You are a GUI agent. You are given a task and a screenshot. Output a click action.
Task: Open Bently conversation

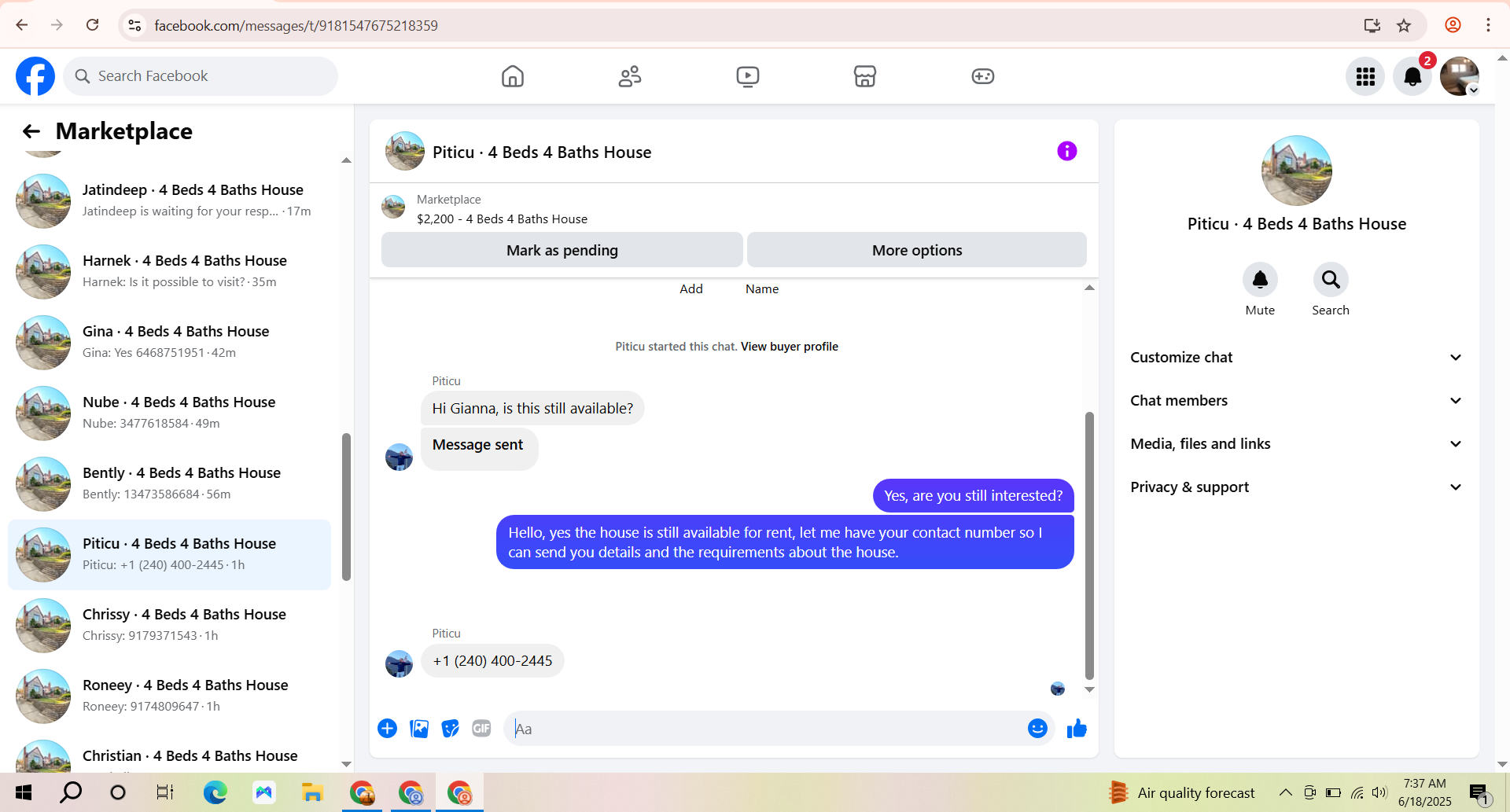tap(169, 483)
